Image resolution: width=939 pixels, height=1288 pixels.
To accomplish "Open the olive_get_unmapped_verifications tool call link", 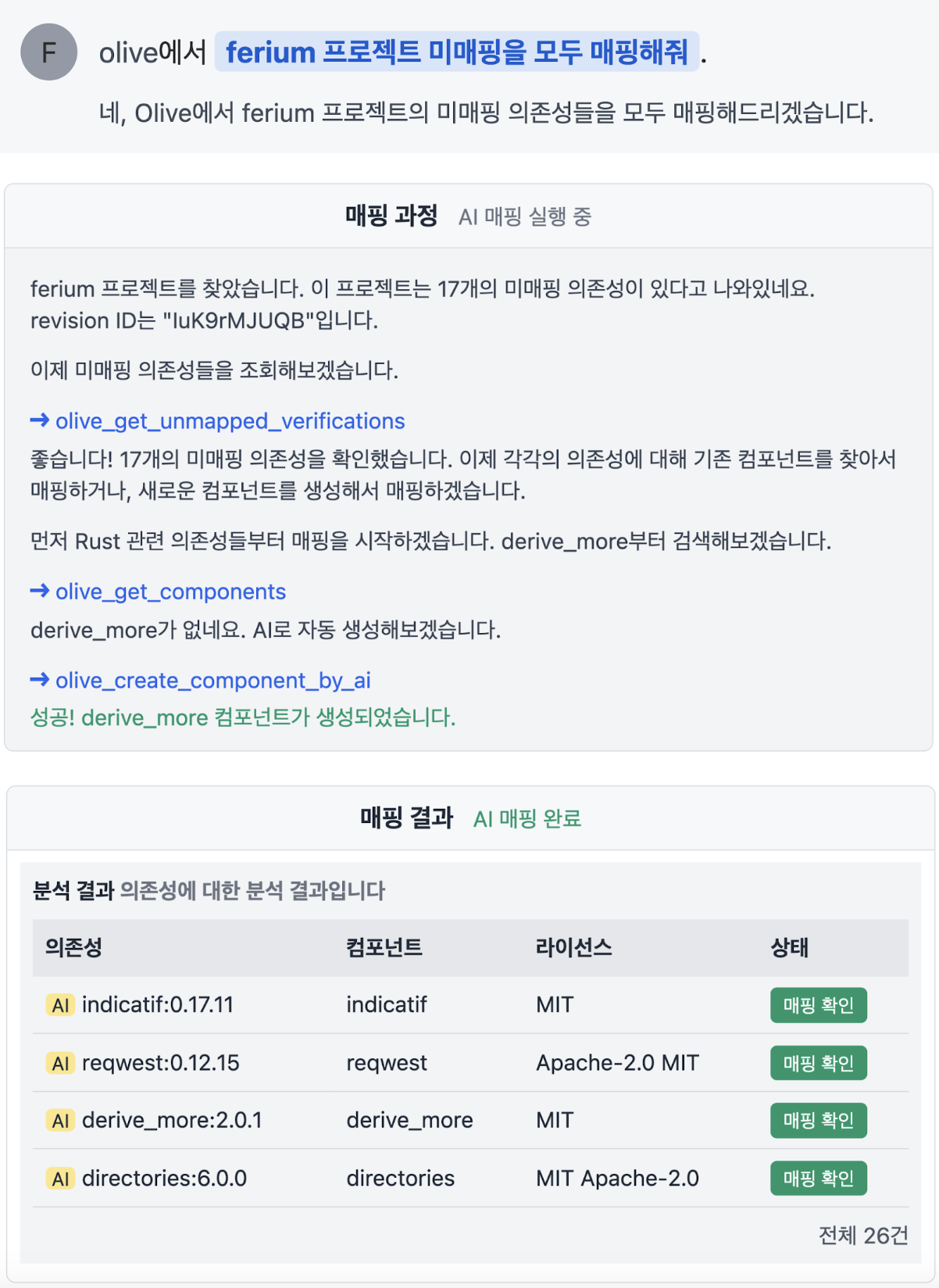I will tap(230, 421).
